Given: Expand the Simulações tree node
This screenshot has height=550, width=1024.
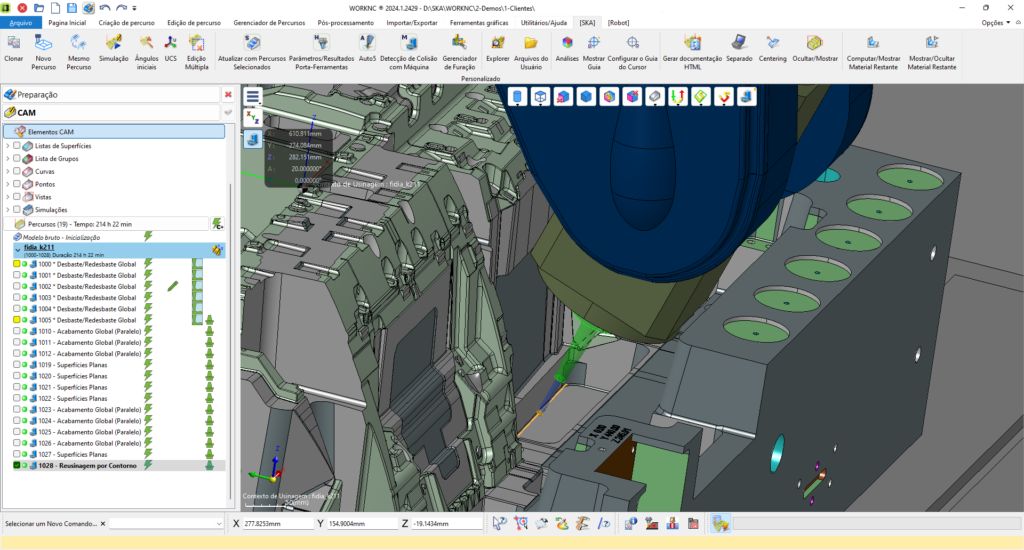Looking at the screenshot, I should (8, 209).
